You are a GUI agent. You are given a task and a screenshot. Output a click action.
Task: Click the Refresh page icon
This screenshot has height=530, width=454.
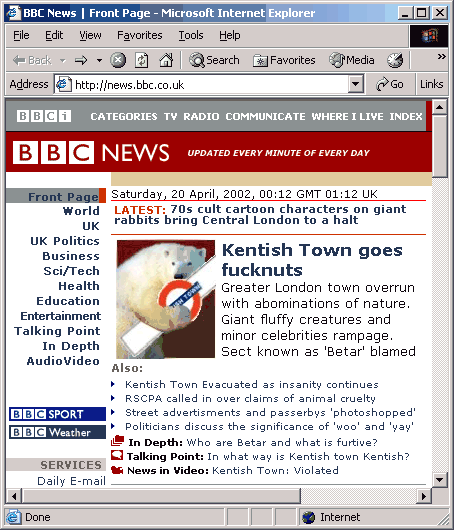point(142,61)
